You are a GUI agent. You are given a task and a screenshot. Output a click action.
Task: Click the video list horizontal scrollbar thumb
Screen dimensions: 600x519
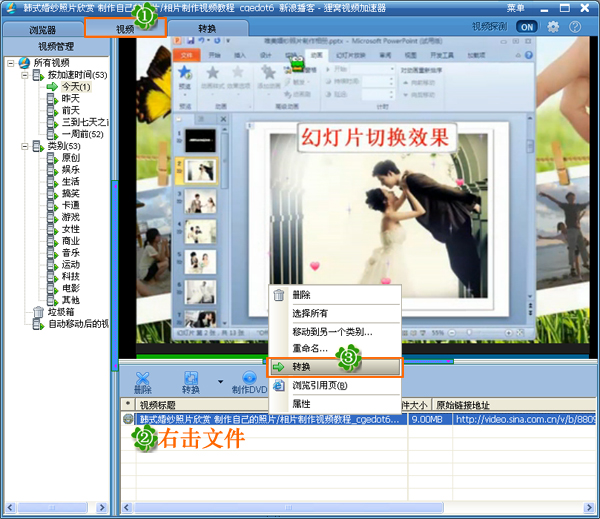click(x=289, y=508)
